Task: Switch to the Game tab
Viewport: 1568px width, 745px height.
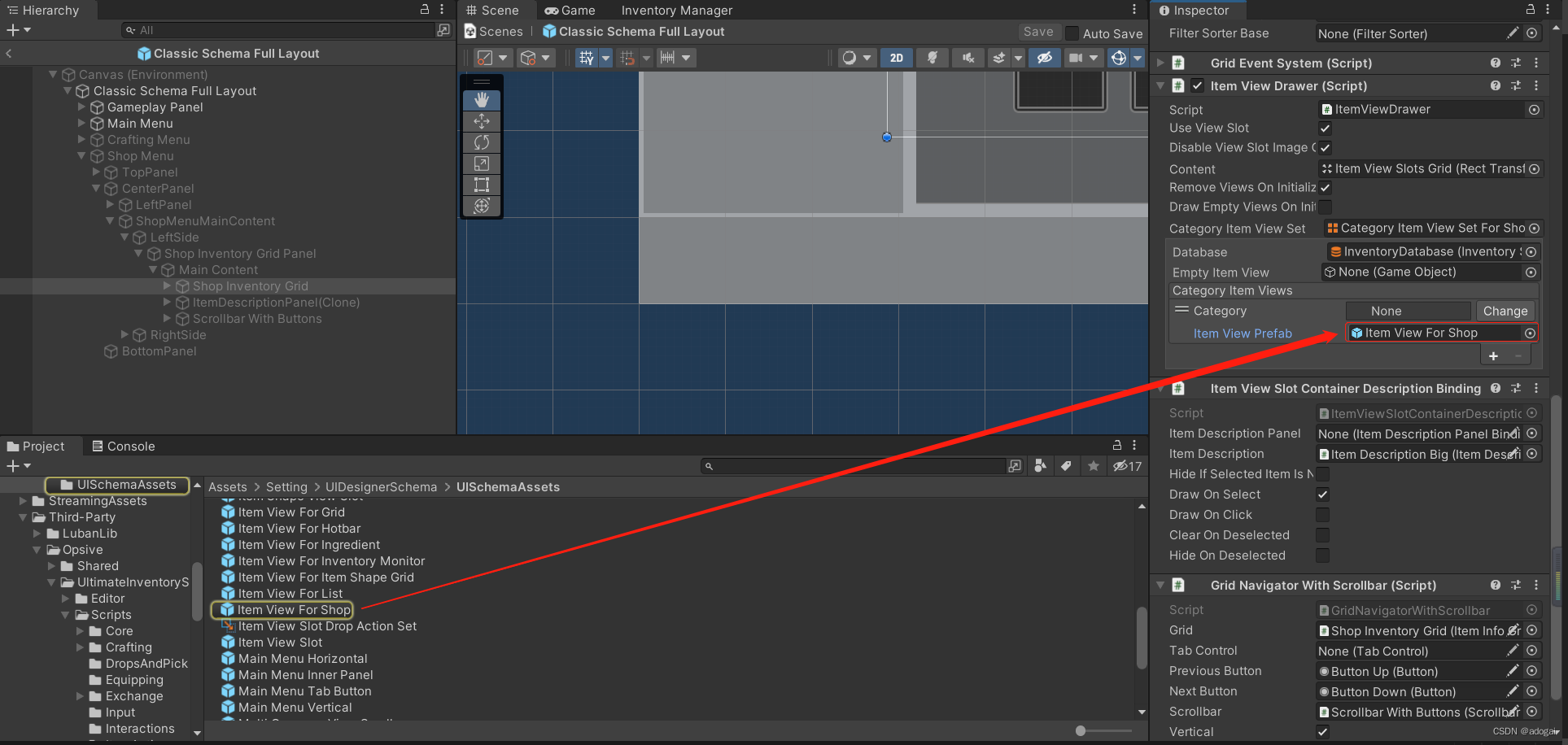Action: [570, 10]
